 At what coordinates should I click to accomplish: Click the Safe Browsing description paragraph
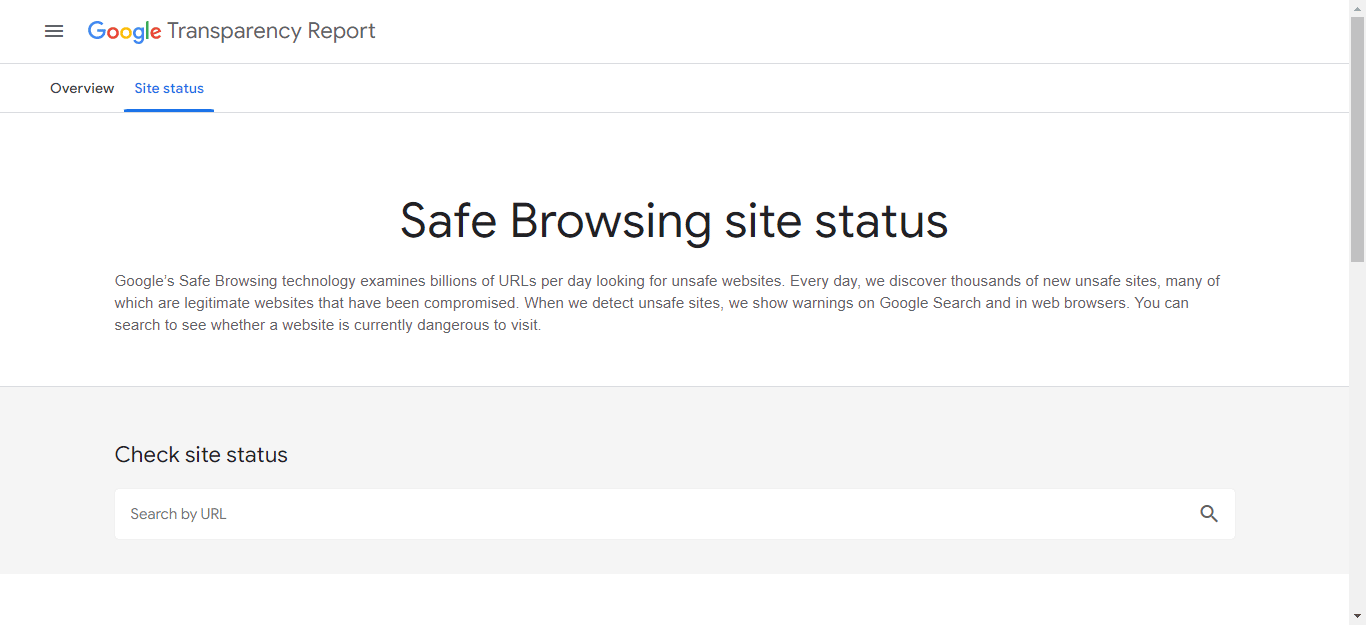[x=667, y=303]
